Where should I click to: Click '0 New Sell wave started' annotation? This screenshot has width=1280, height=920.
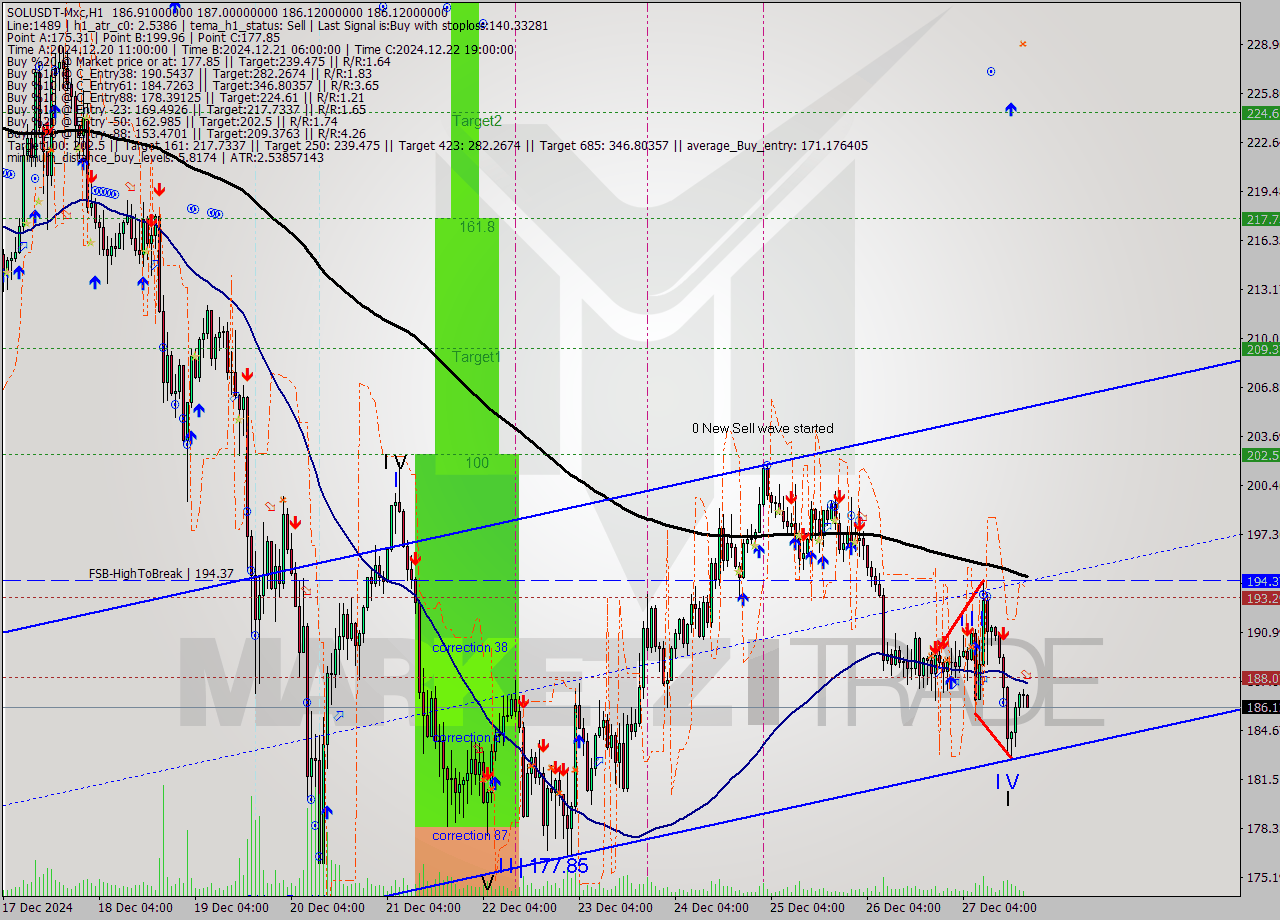click(762, 428)
